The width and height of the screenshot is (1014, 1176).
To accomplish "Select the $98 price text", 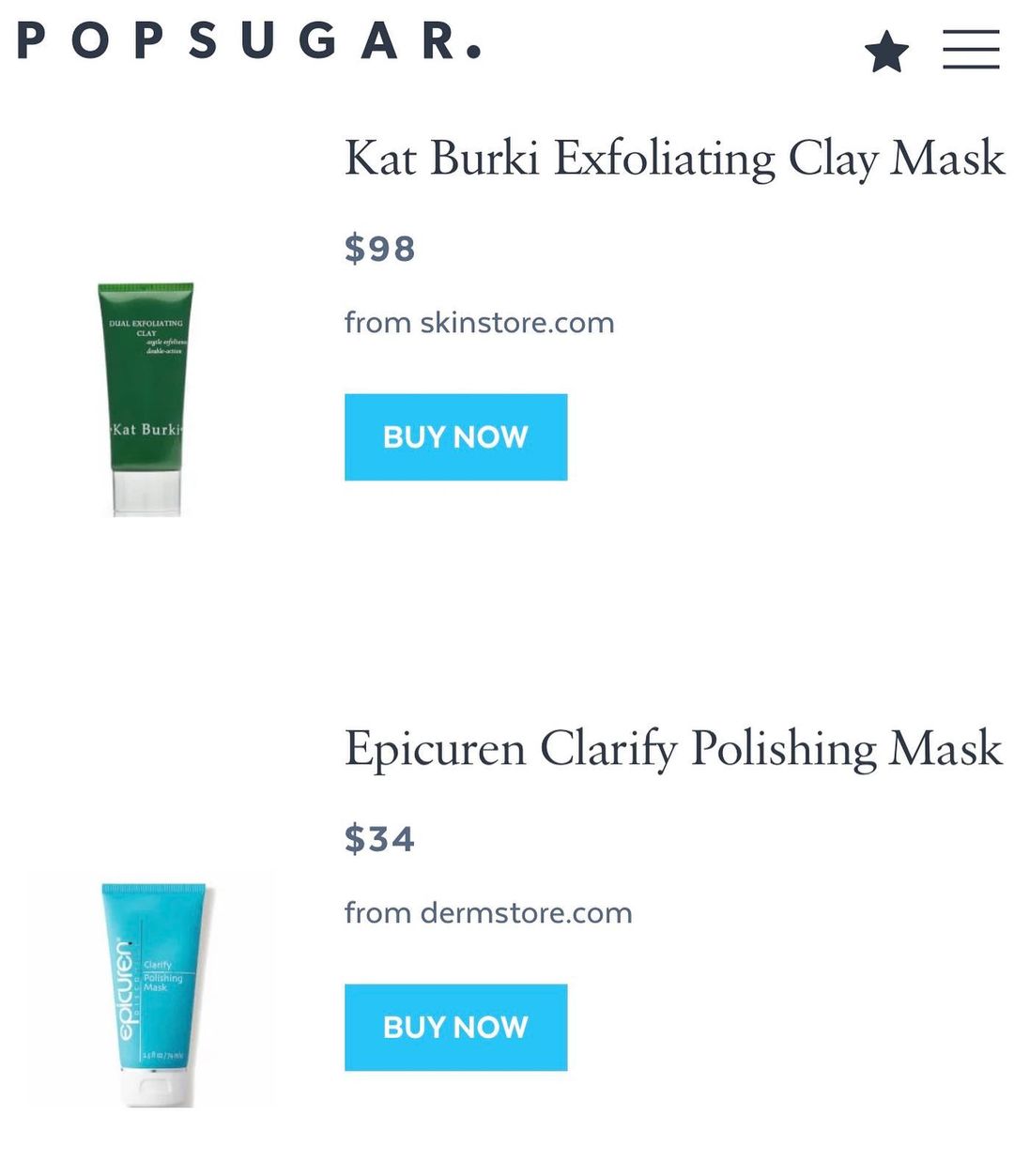I will pyautogui.click(x=379, y=249).
